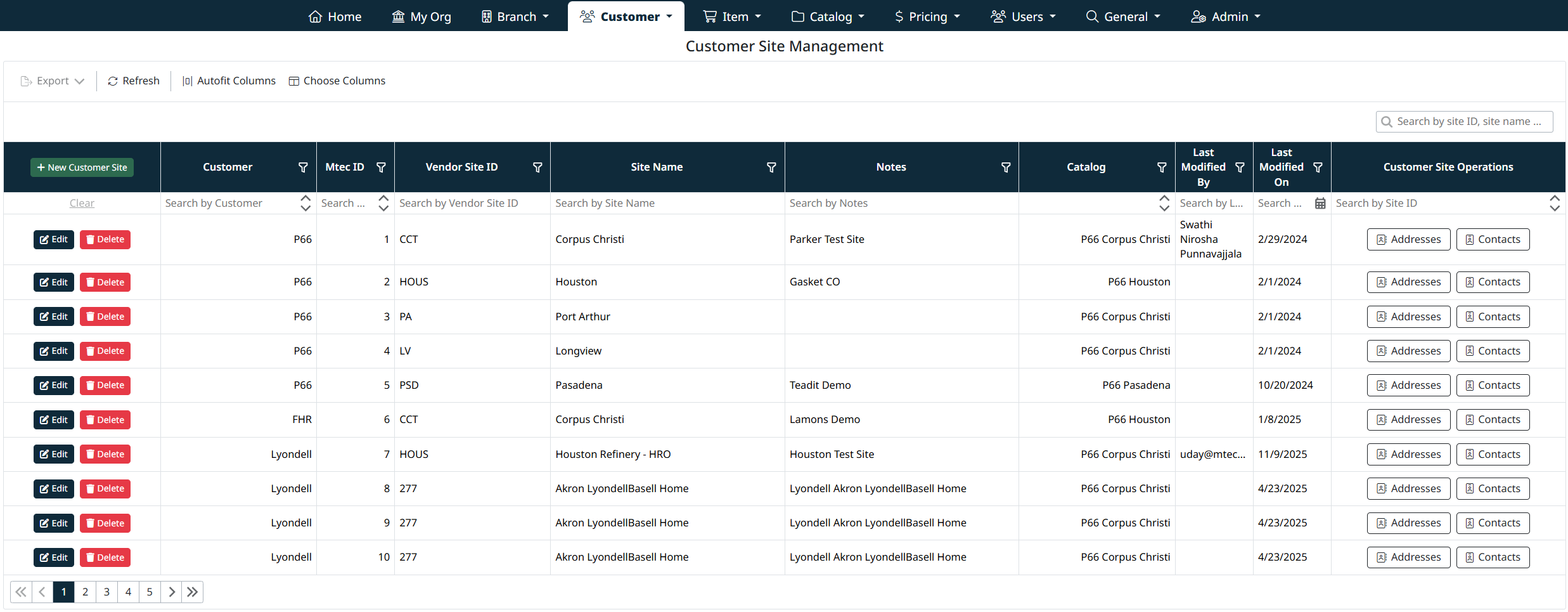The width and height of the screenshot is (1568, 612).
Task: Go to page 3 of the grid
Action: [x=106, y=592]
